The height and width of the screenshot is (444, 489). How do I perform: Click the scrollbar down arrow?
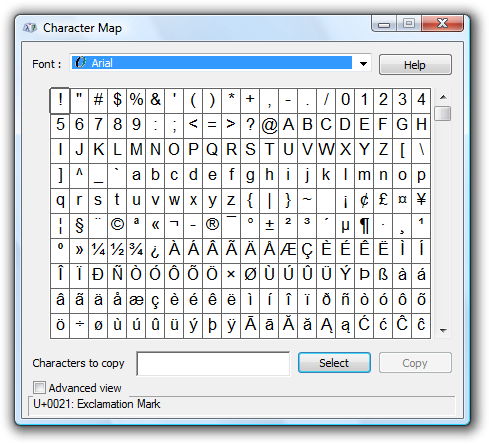coord(443,331)
